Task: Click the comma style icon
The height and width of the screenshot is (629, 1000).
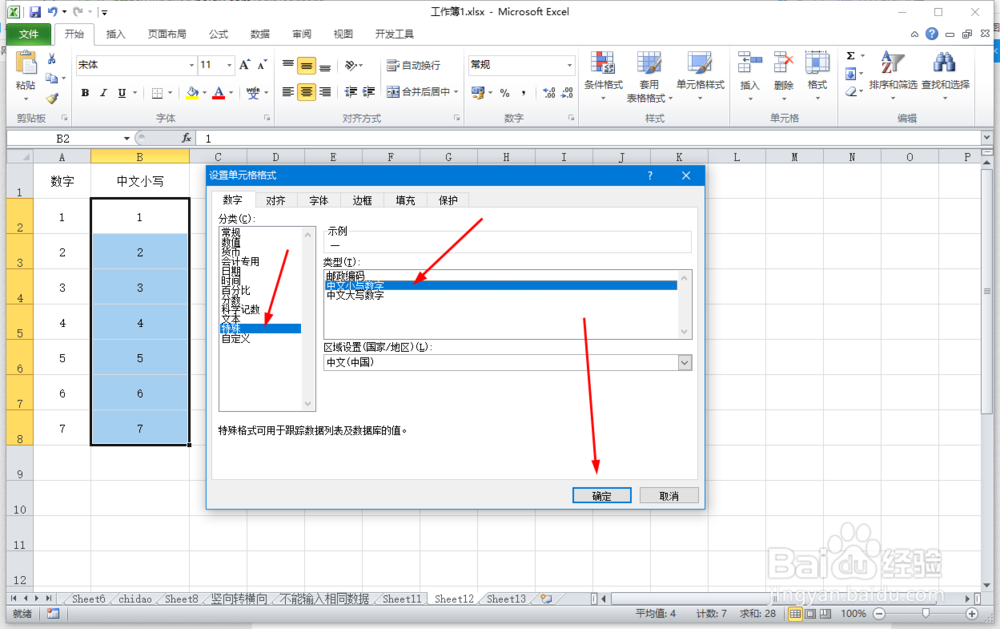Action: pos(523,93)
